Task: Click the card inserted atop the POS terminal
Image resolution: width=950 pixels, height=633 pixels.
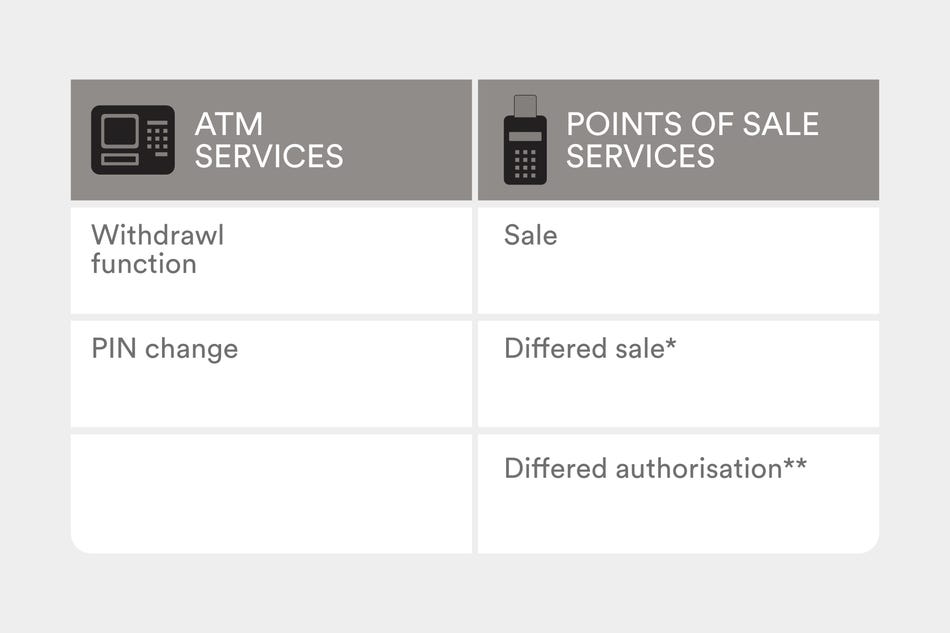Action: click(x=525, y=105)
